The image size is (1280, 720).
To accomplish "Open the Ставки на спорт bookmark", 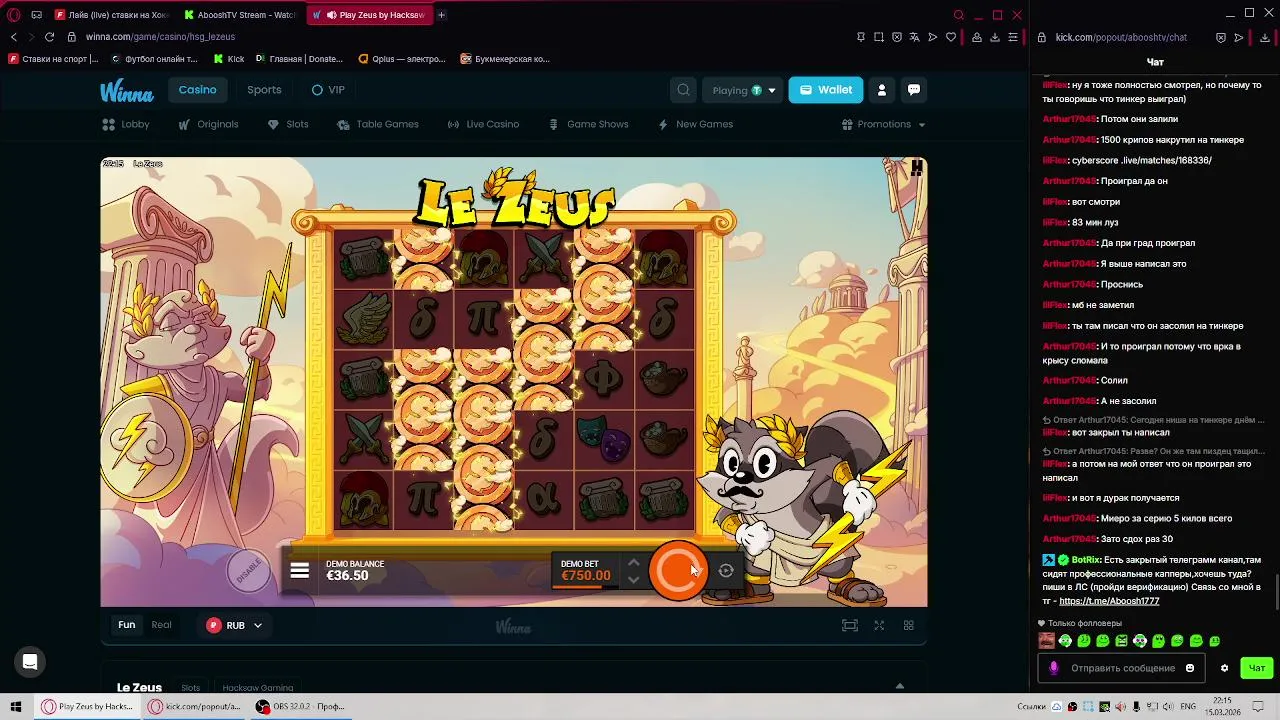I will (x=54, y=59).
